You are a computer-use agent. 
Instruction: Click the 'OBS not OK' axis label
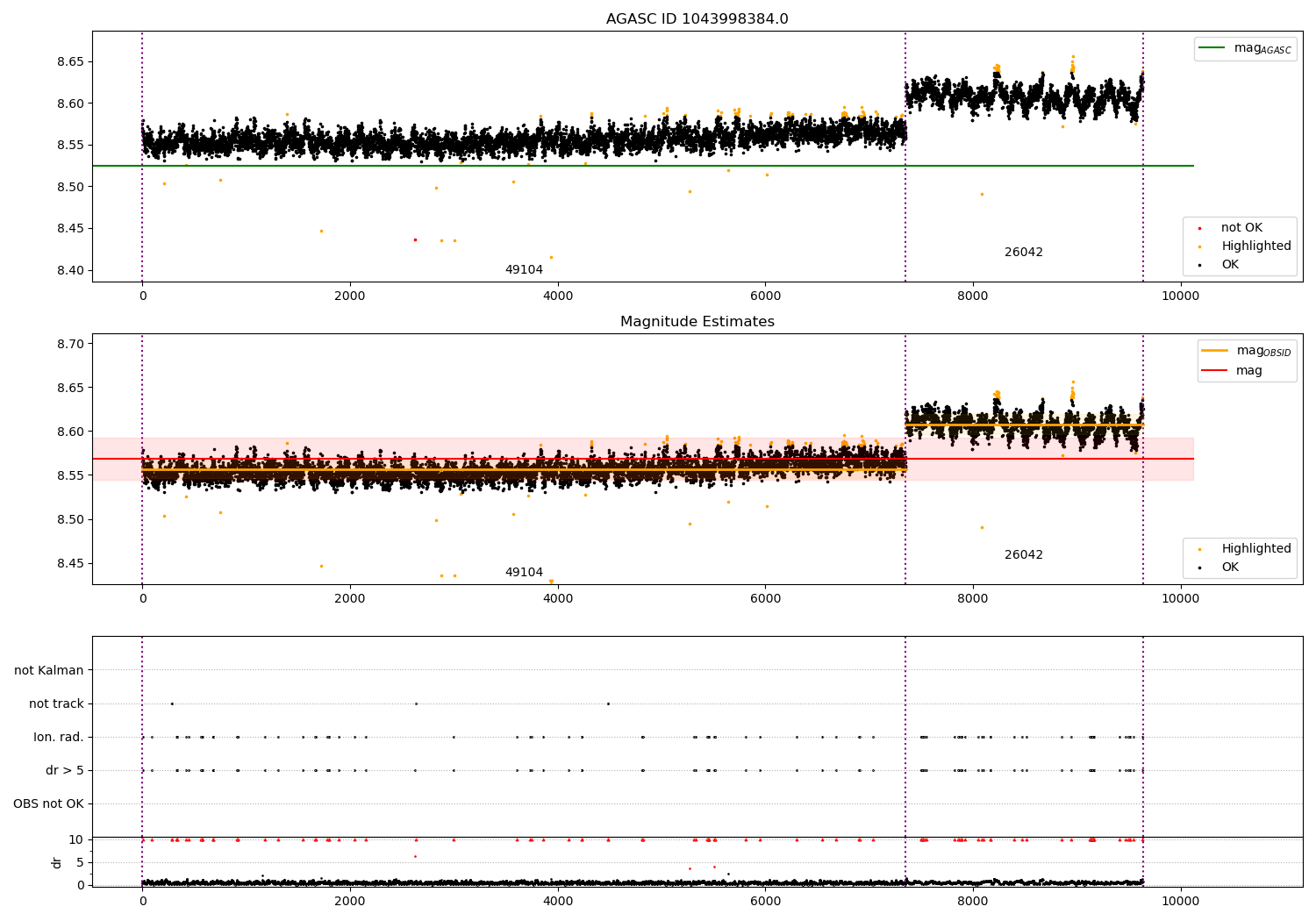coord(48,804)
